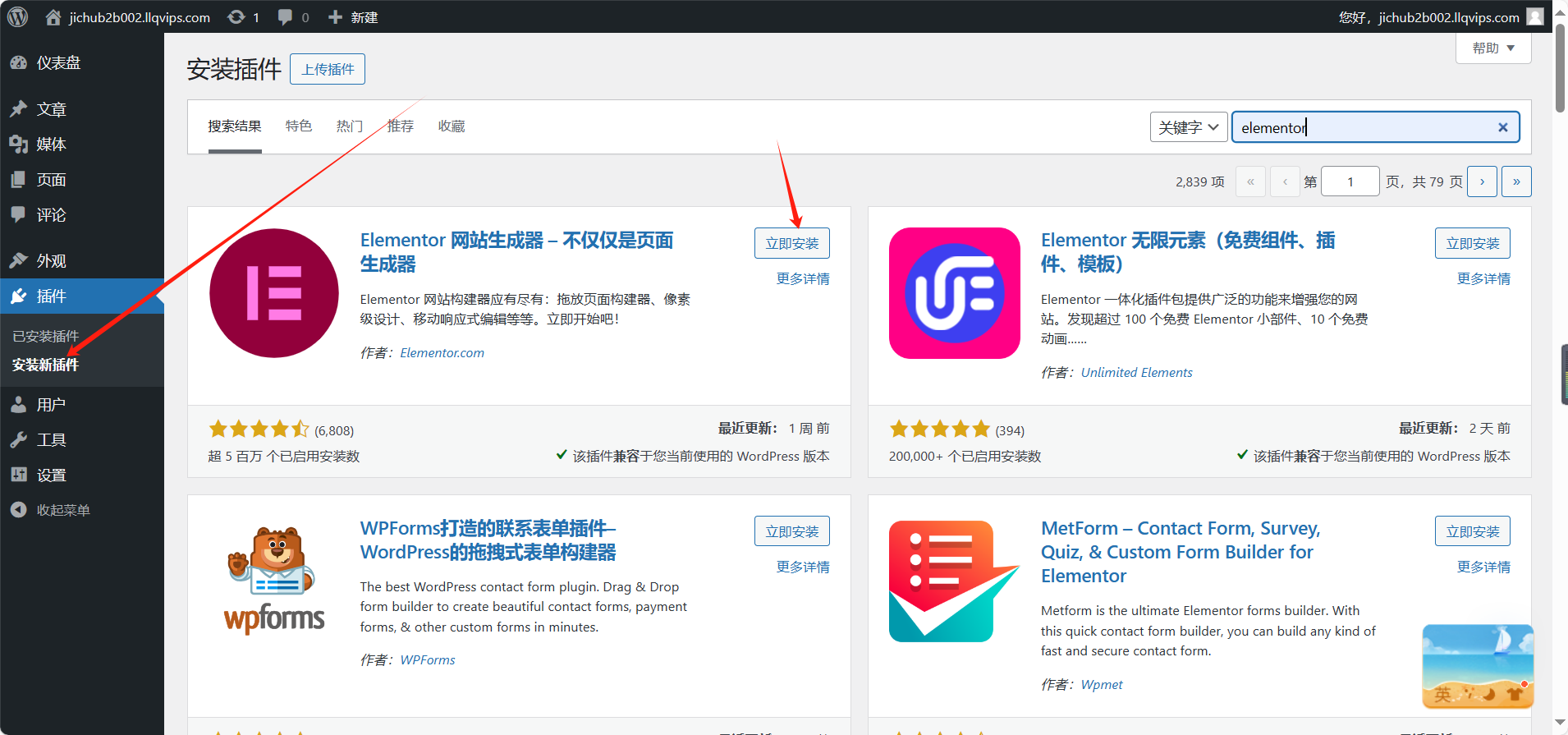Open author link WPForms
Viewport: 1568px width, 735px height.
coord(428,660)
